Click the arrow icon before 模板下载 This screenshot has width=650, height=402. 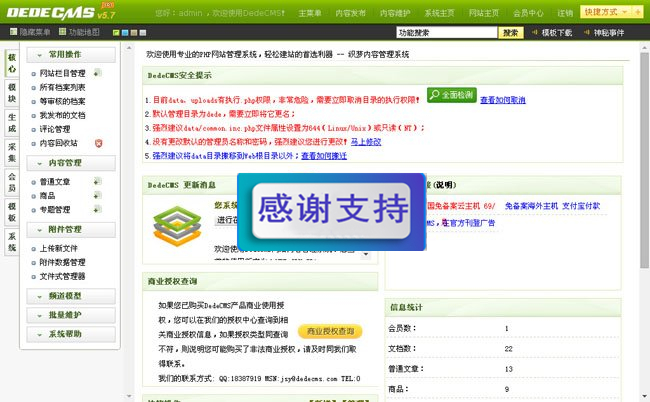[x=535, y=32]
